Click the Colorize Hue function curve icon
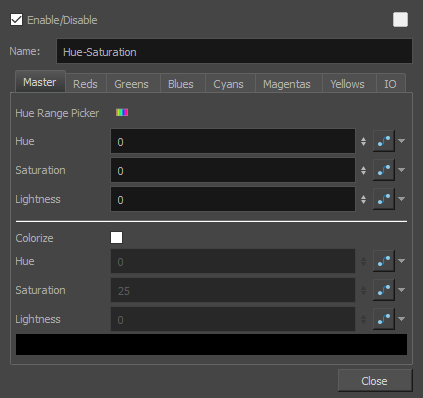The width and height of the screenshot is (423, 398). 384,261
